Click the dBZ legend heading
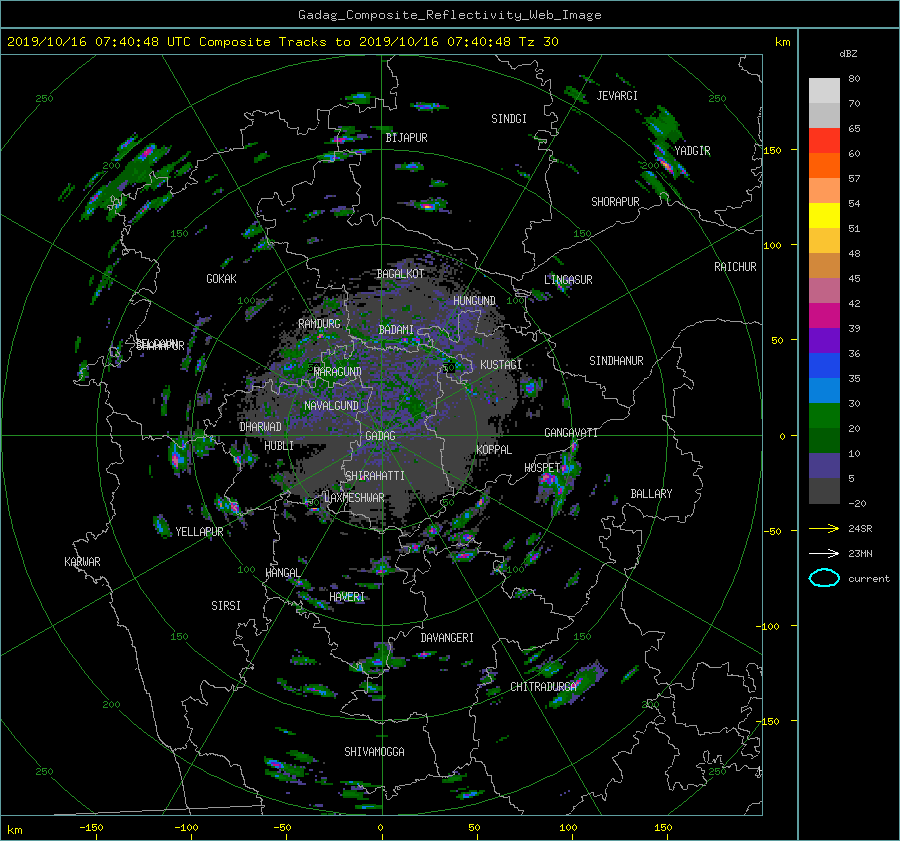900x841 pixels. click(x=848, y=53)
